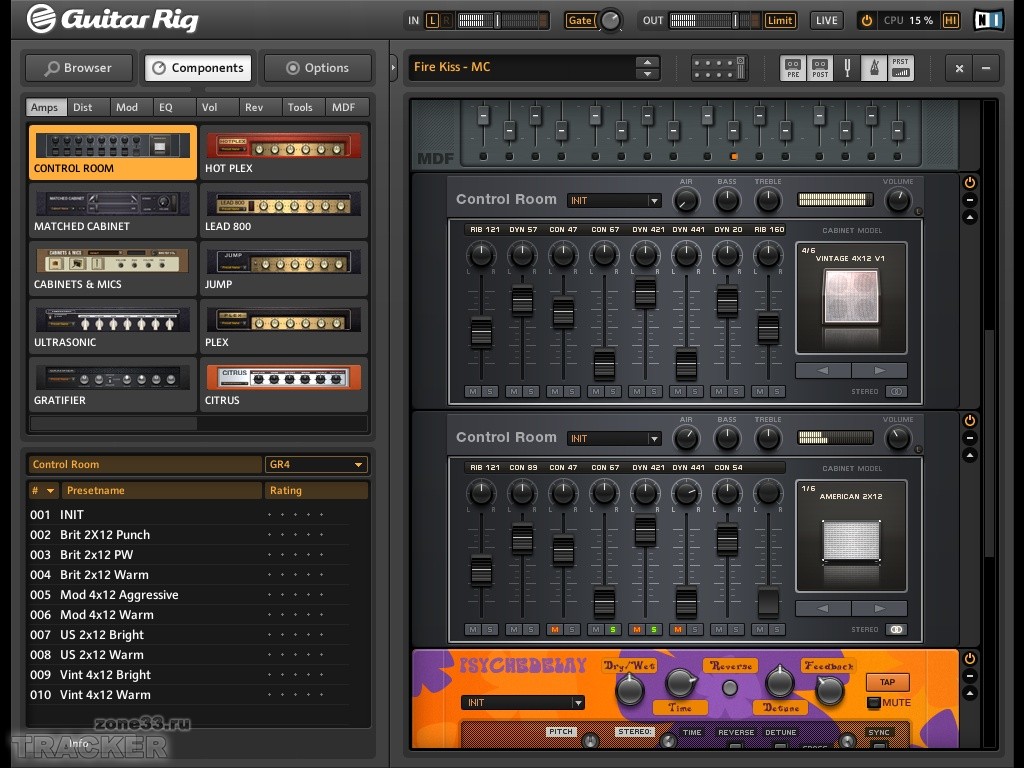Select the Jump amp component
Viewport: 1024px width, 768px height.
point(283,268)
